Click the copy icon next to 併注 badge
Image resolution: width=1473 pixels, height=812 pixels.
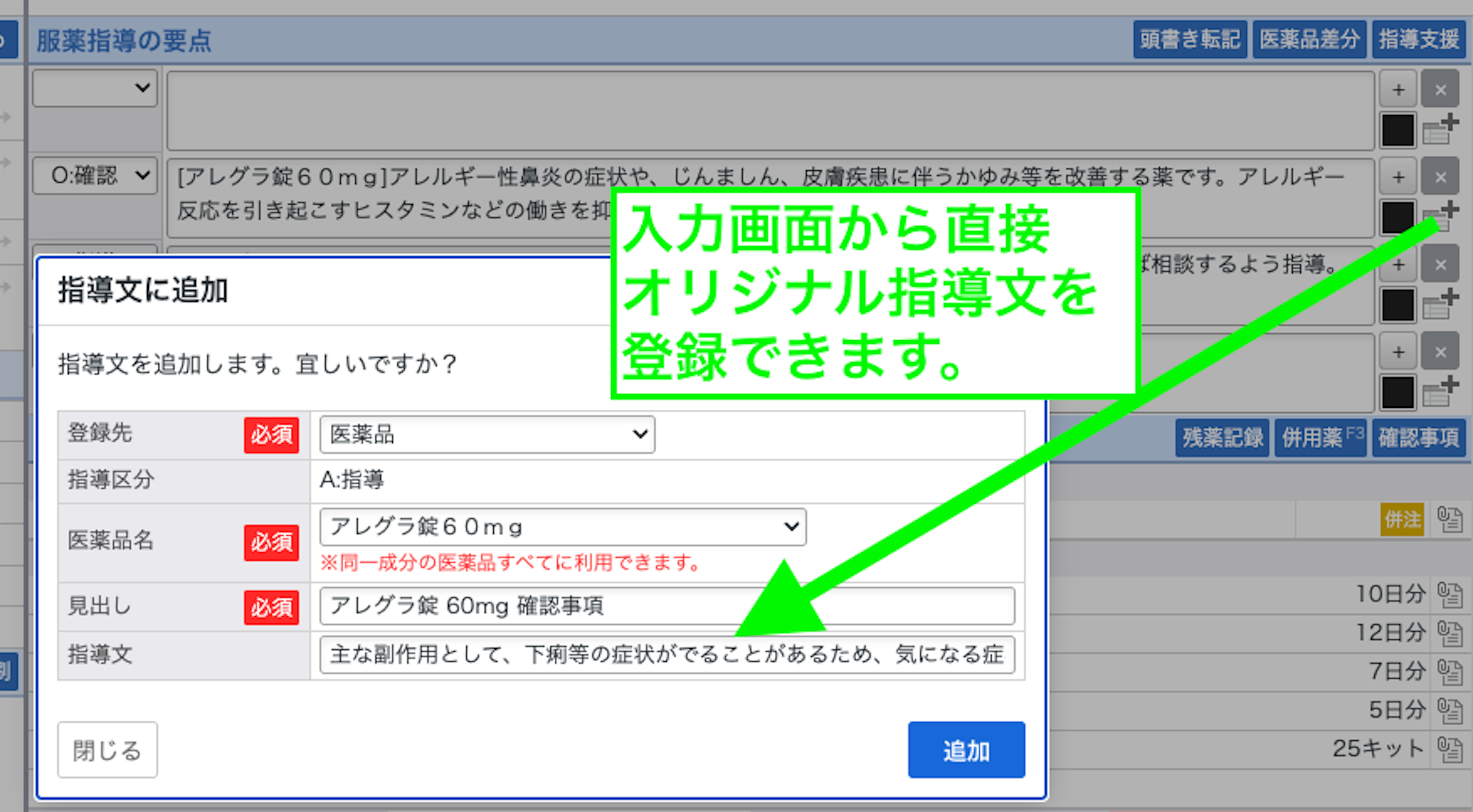click(1450, 519)
